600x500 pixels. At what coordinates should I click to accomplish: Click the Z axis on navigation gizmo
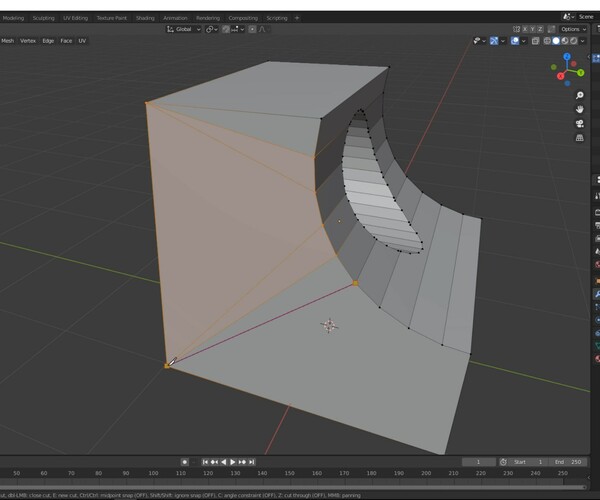point(567,57)
